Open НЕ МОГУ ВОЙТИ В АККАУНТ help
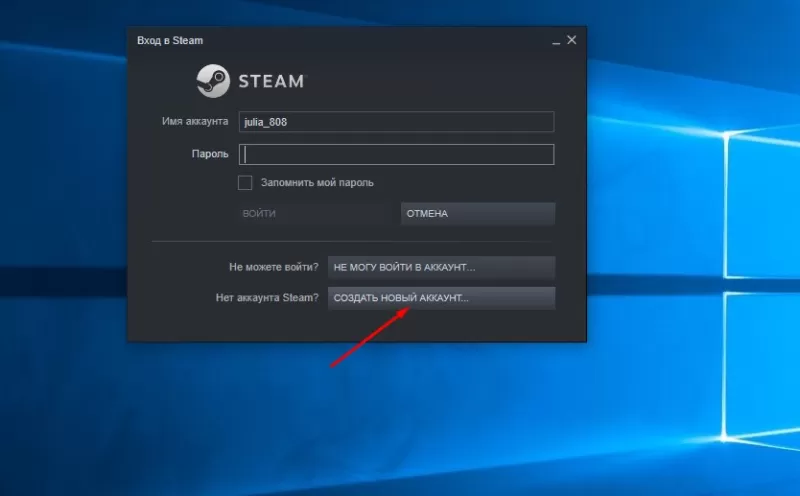 click(441, 267)
